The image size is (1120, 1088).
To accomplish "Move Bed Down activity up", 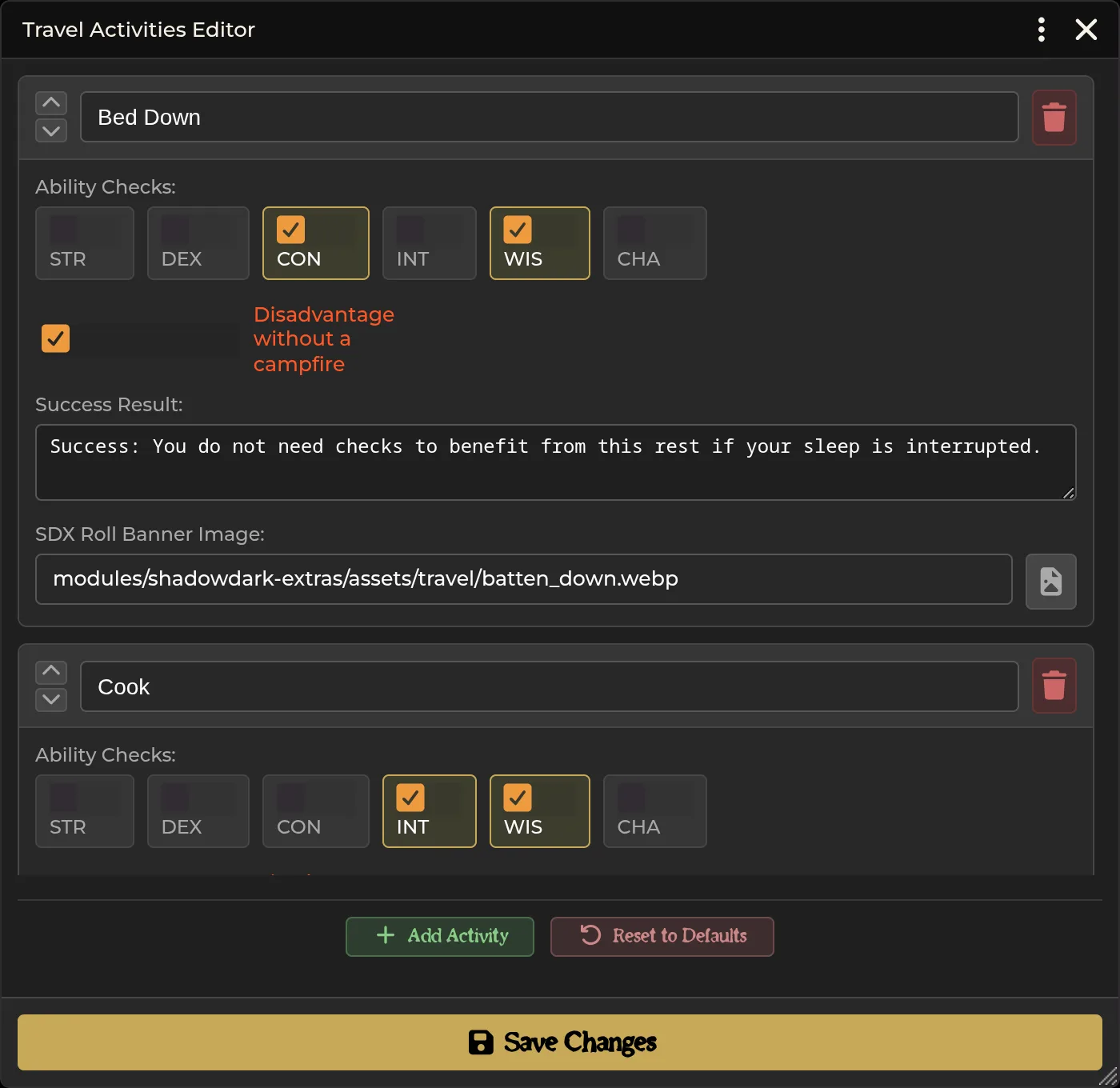I will (x=51, y=102).
